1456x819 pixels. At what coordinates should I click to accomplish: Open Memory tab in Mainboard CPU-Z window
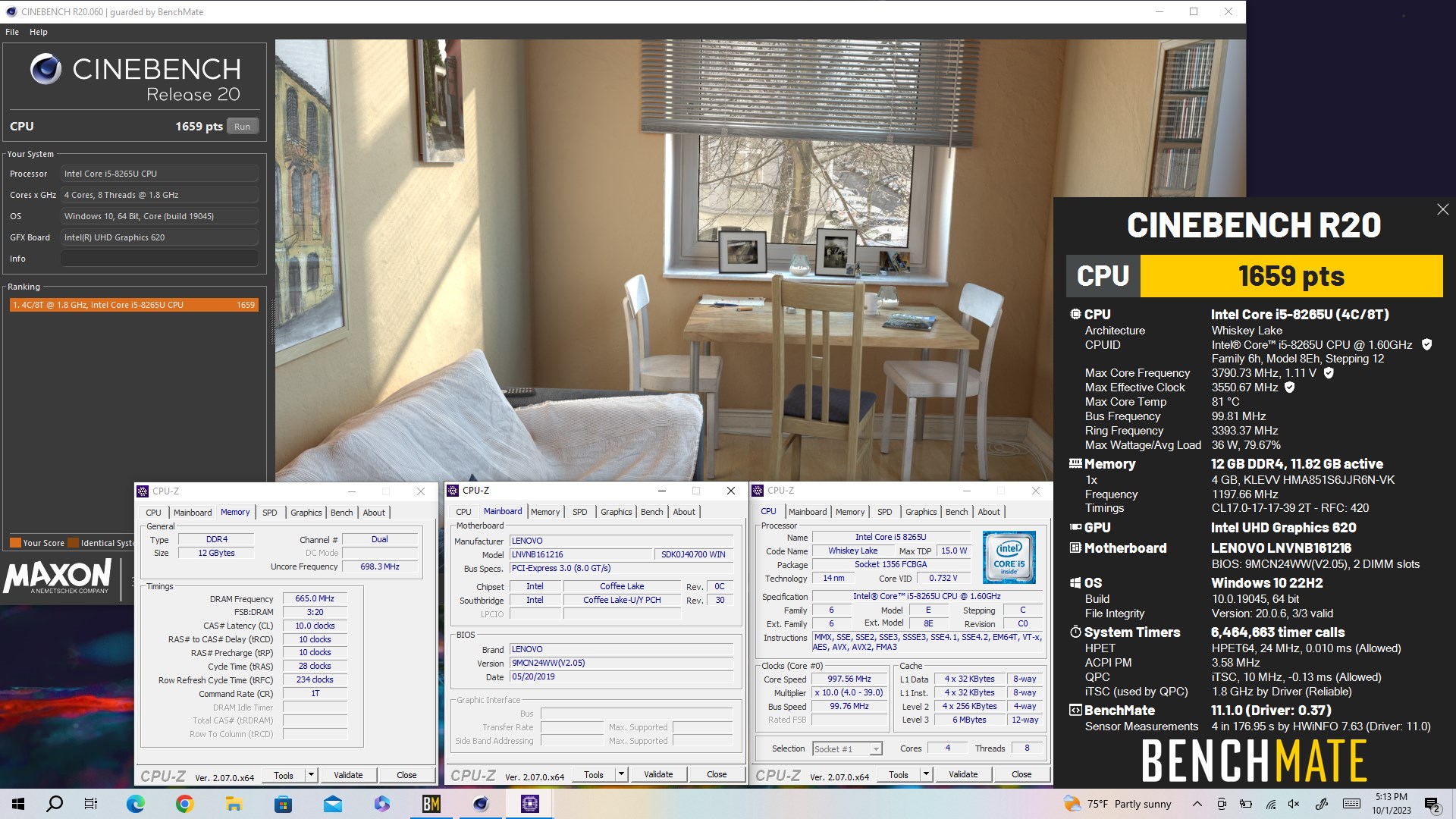coord(545,512)
